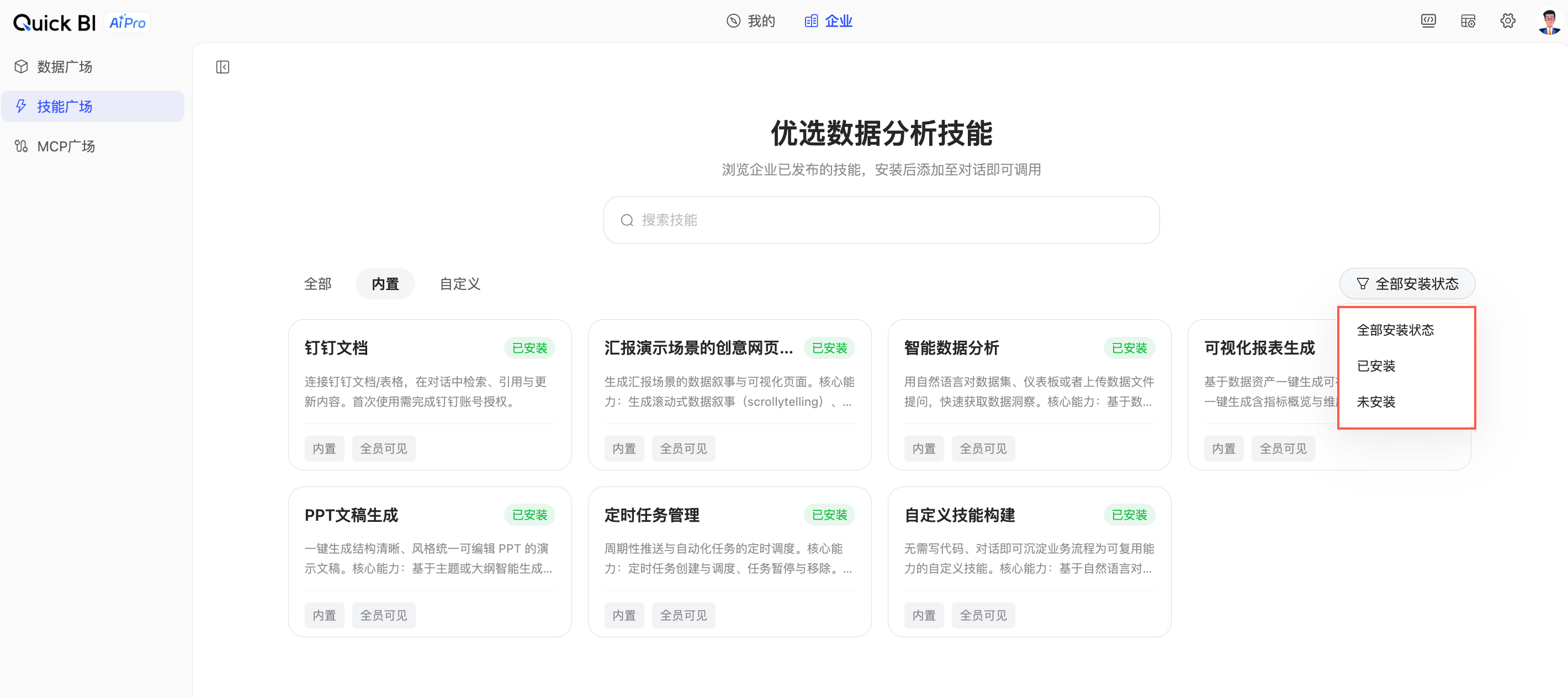1568x698 pixels.
Task: Click the 全员可见 tag on 可视化报表生成 card
Action: [x=1283, y=448]
